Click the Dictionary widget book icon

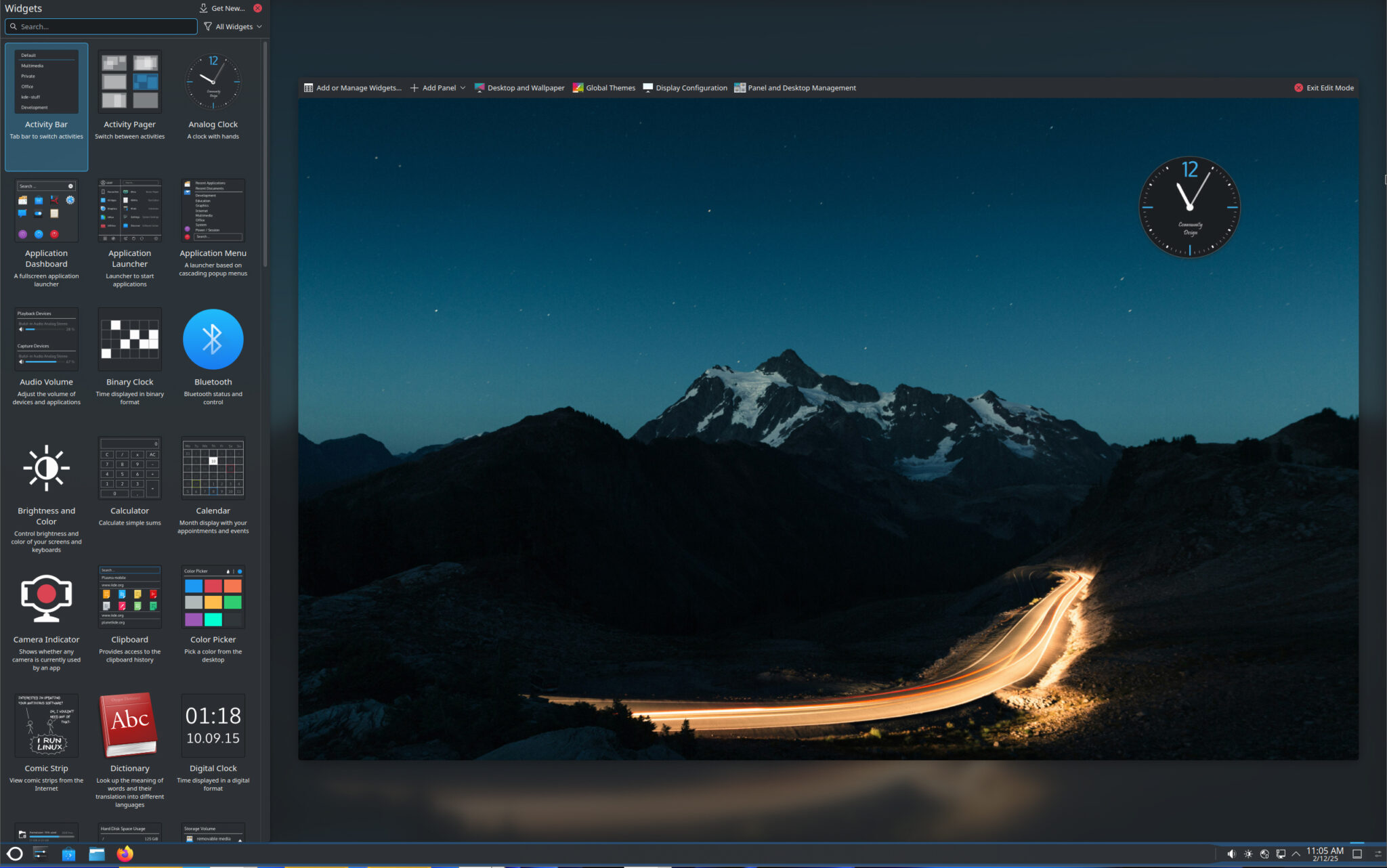click(129, 724)
